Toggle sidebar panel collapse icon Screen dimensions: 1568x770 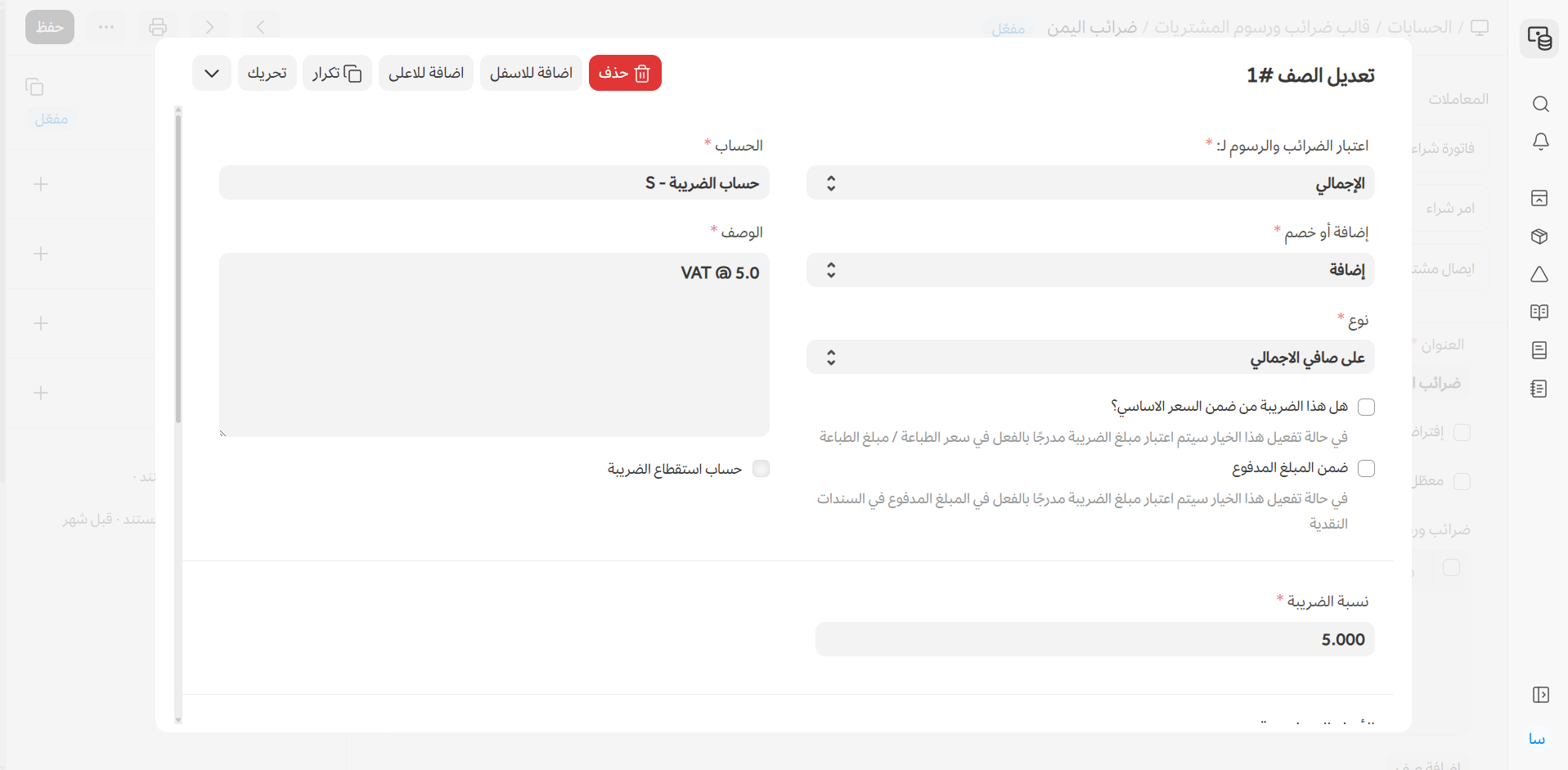pyautogui.click(x=1540, y=695)
